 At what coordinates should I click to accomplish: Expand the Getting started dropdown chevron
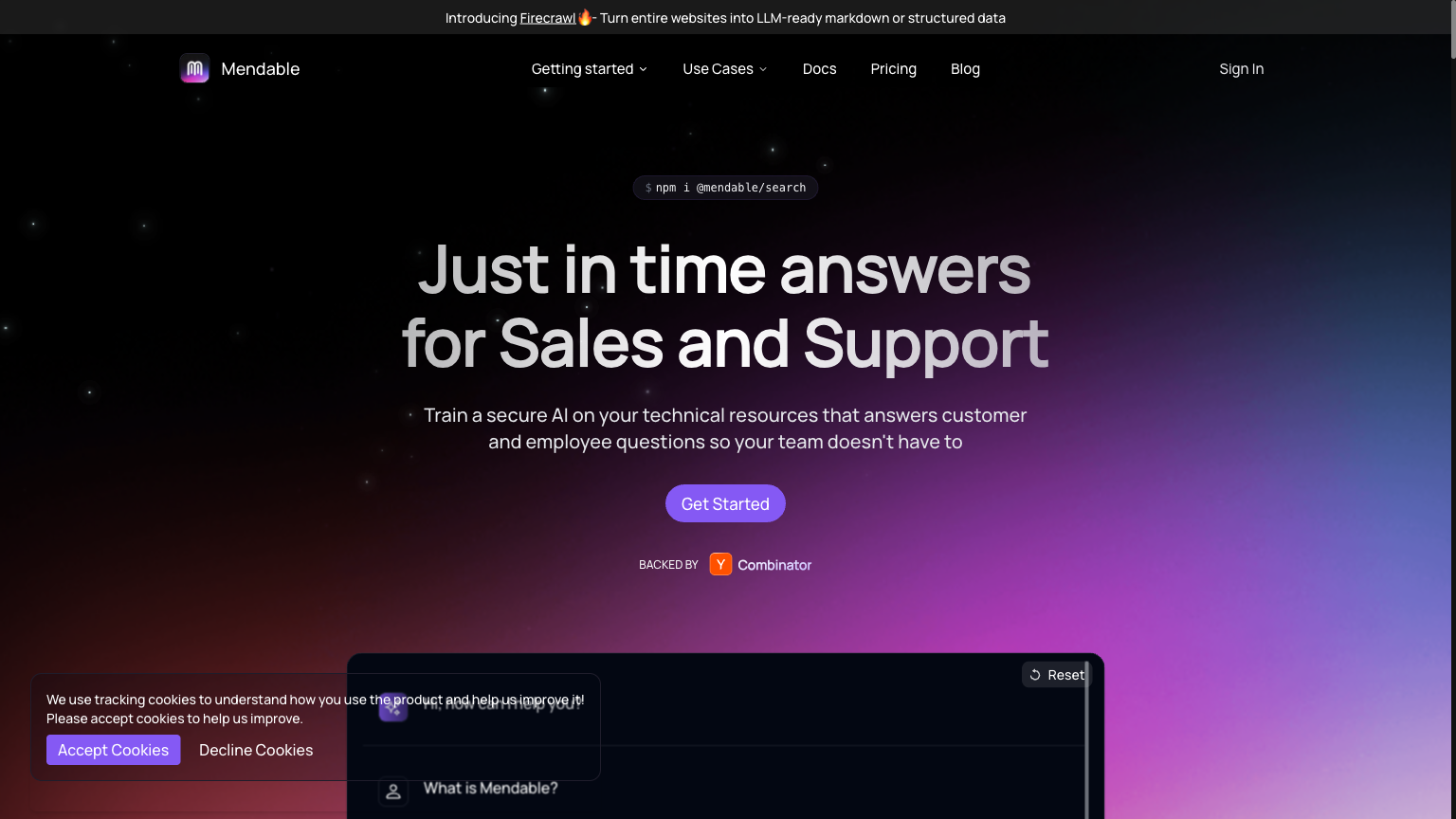[x=643, y=69]
